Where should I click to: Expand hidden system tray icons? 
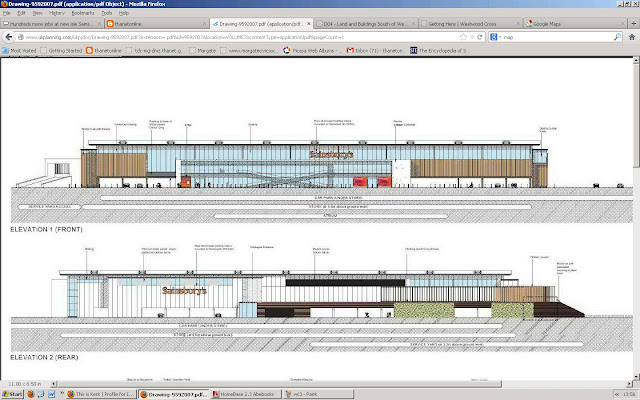click(x=617, y=394)
